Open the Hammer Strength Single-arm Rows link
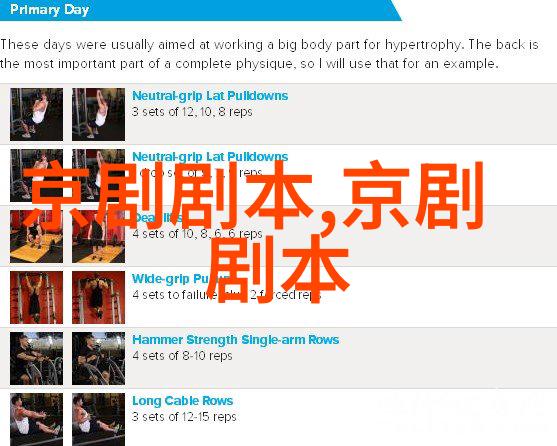The image size is (557, 446). coord(236,340)
